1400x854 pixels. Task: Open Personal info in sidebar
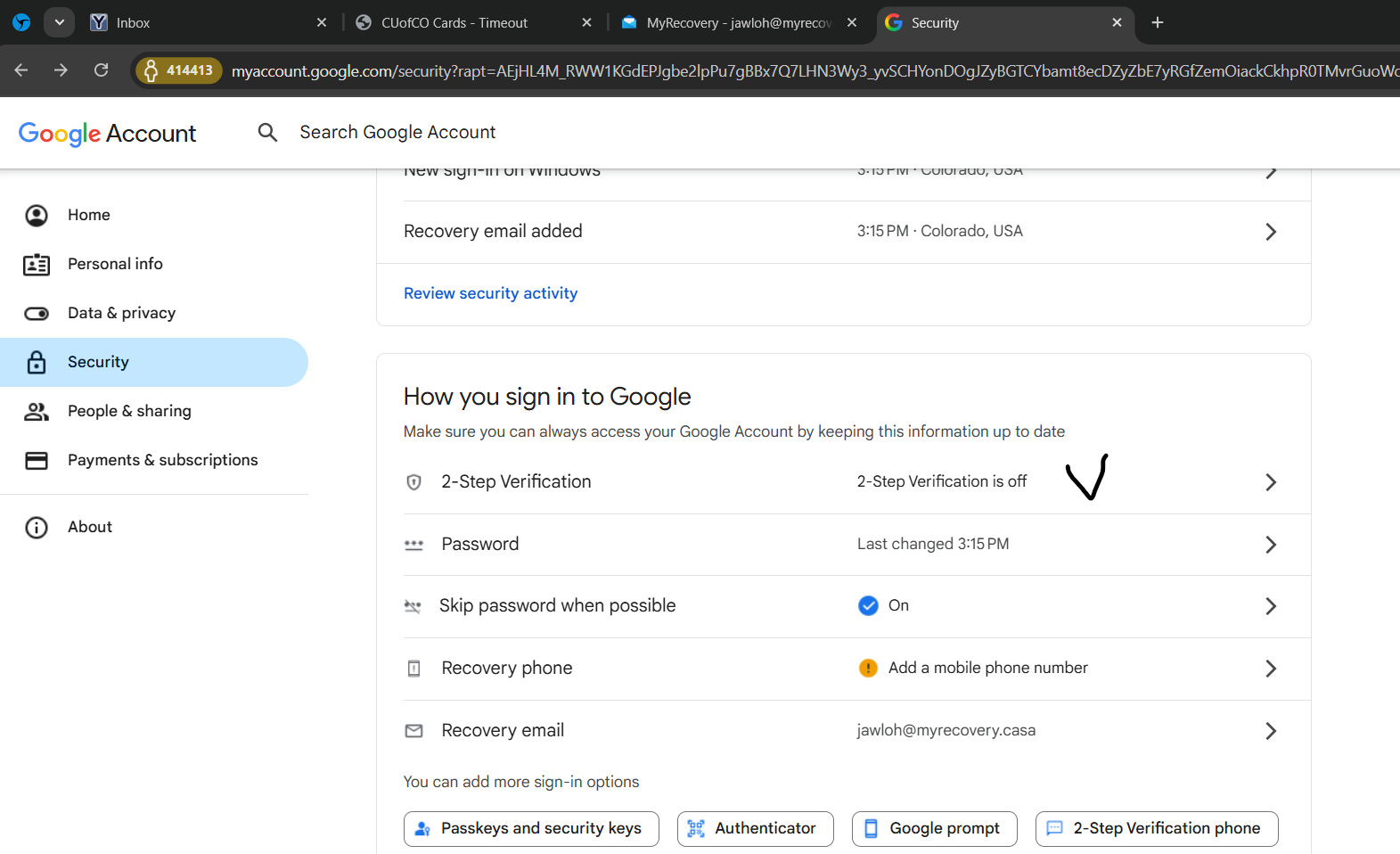tap(115, 264)
